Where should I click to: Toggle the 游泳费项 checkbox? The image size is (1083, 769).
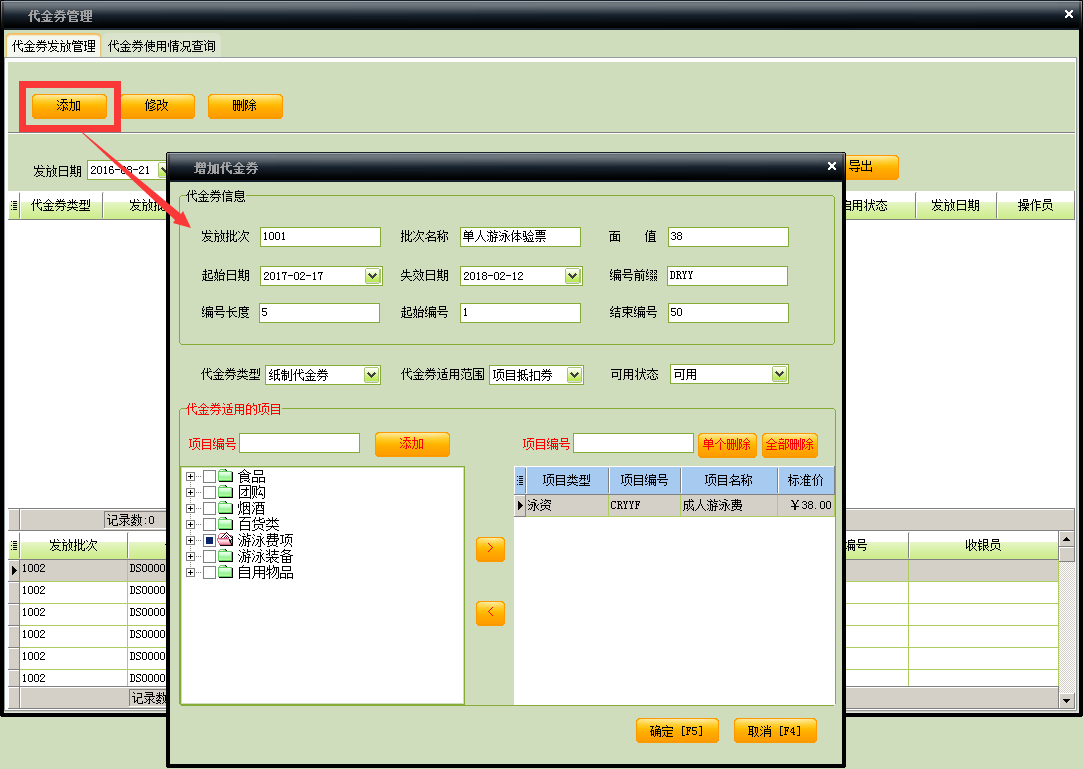point(209,540)
